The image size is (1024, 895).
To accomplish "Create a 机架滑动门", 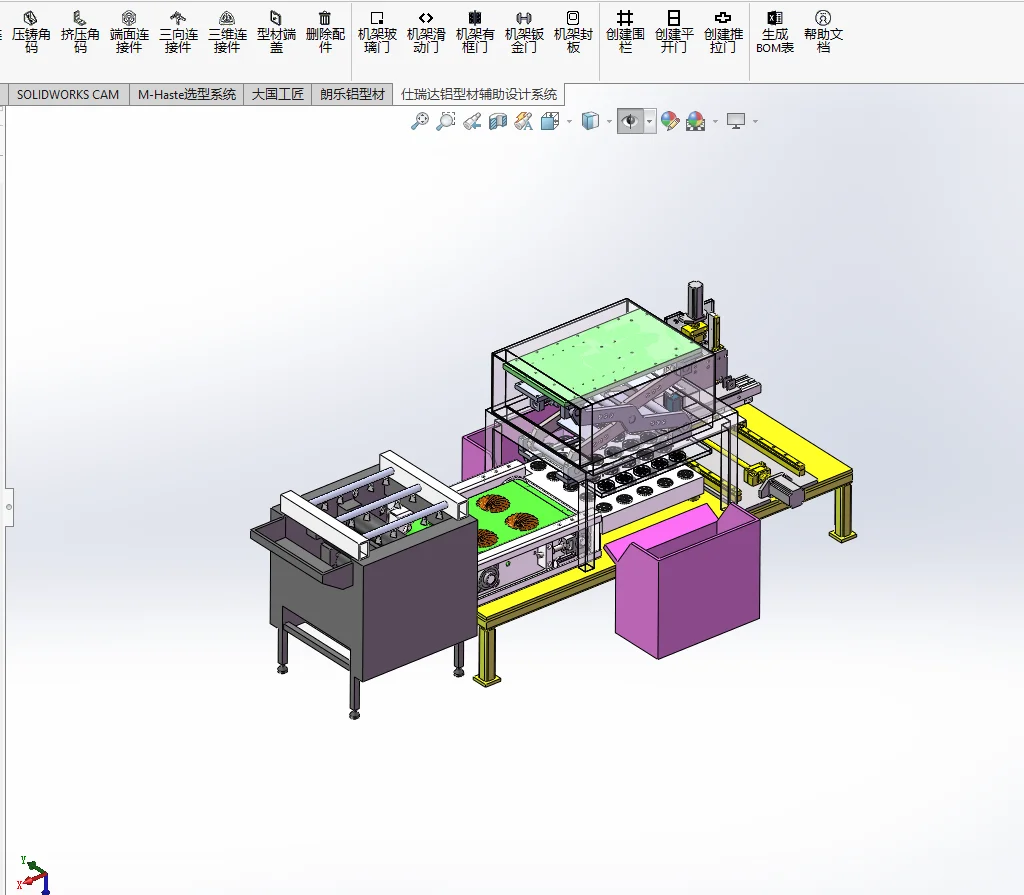I will tap(426, 31).
